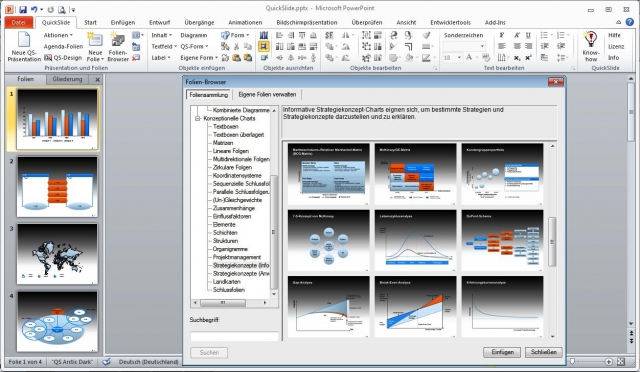The width and height of the screenshot is (640, 372).
Task: Select the Matrizen tree item
Action: click(223, 143)
